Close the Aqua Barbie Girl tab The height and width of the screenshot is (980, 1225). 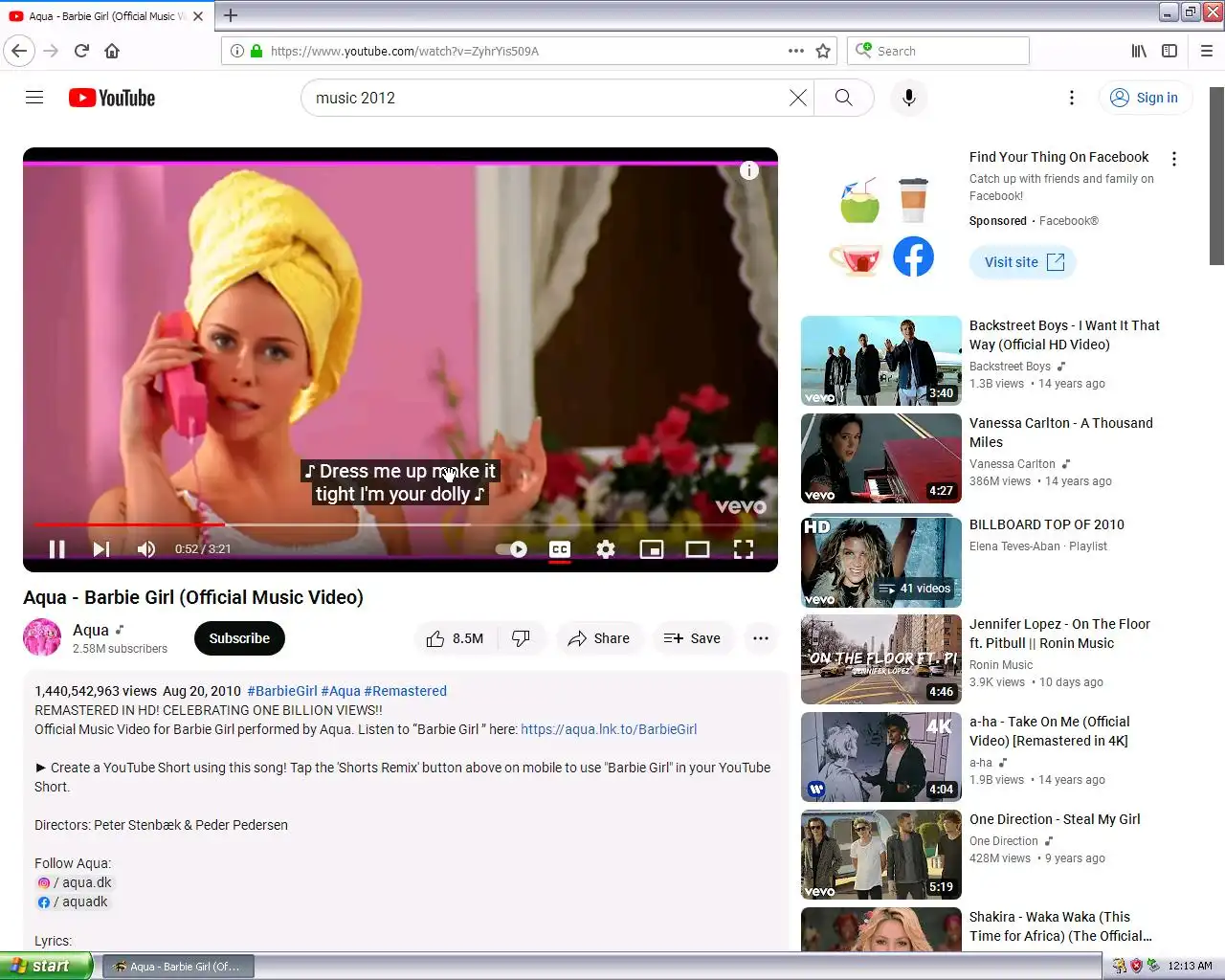pyautogui.click(x=198, y=16)
